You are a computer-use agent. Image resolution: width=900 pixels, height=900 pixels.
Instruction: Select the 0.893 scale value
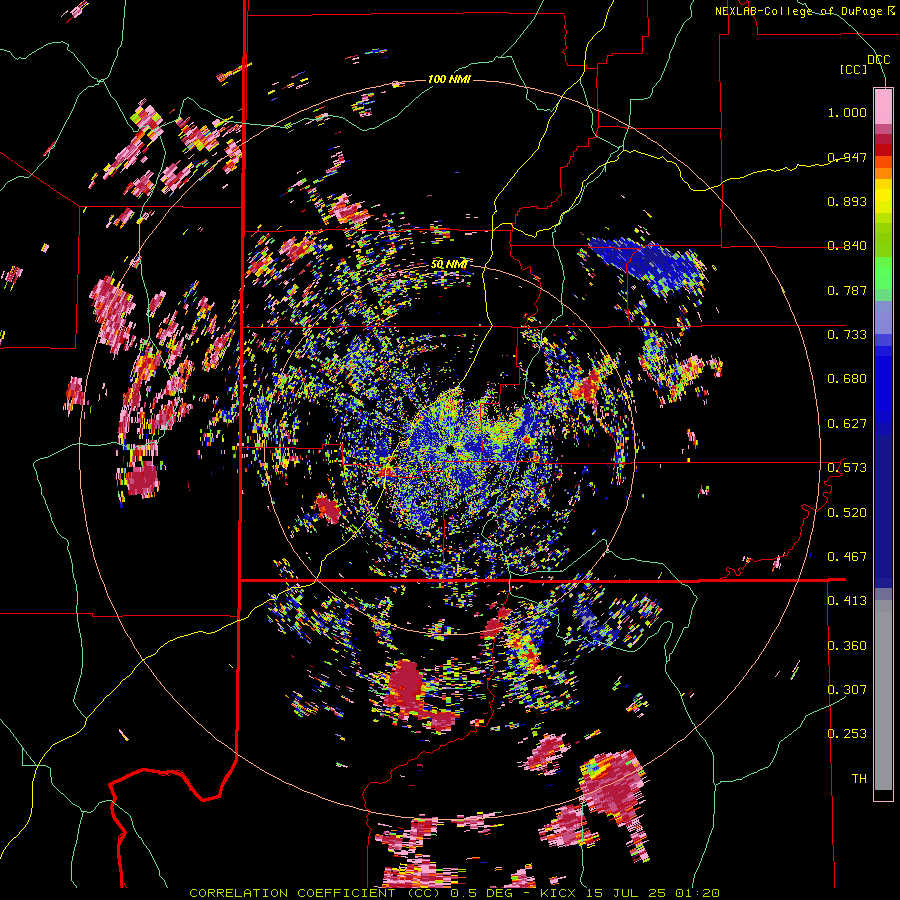pos(847,201)
